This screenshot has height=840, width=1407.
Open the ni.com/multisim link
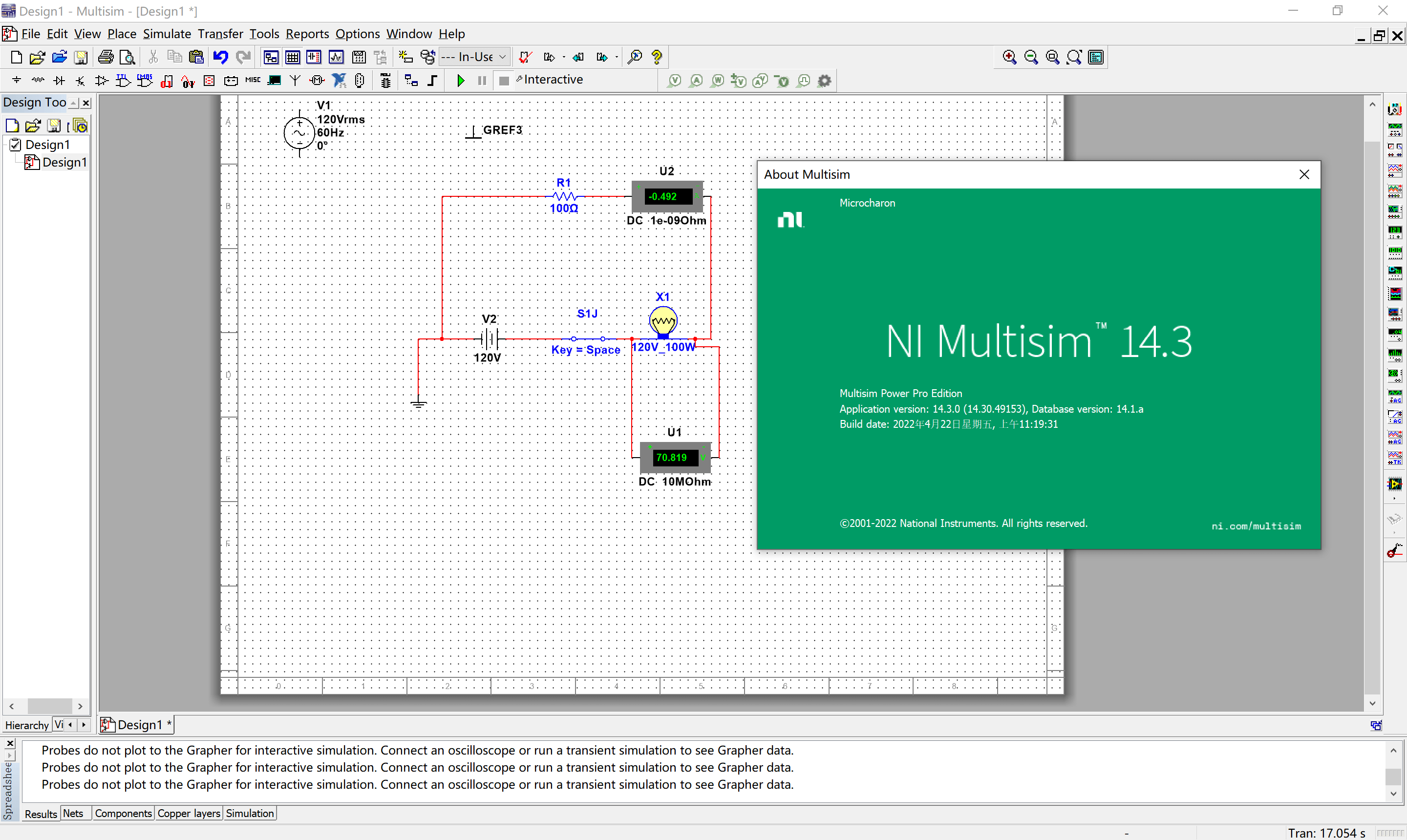(x=1256, y=526)
